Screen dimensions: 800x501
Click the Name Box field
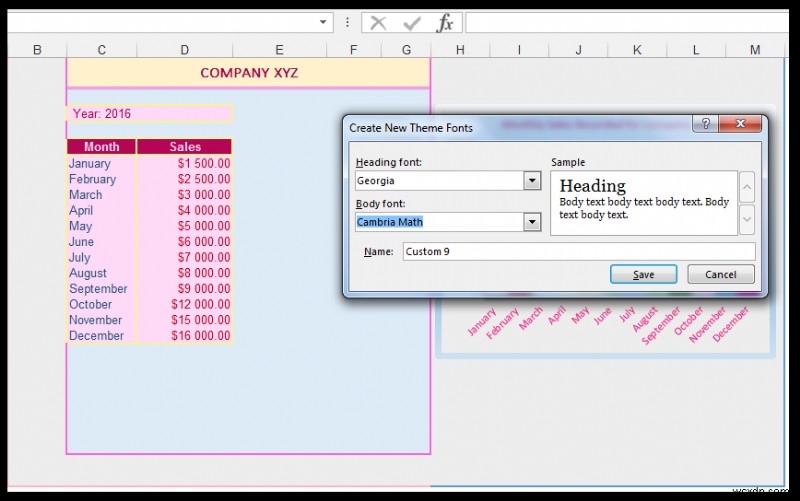click(162, 22)
